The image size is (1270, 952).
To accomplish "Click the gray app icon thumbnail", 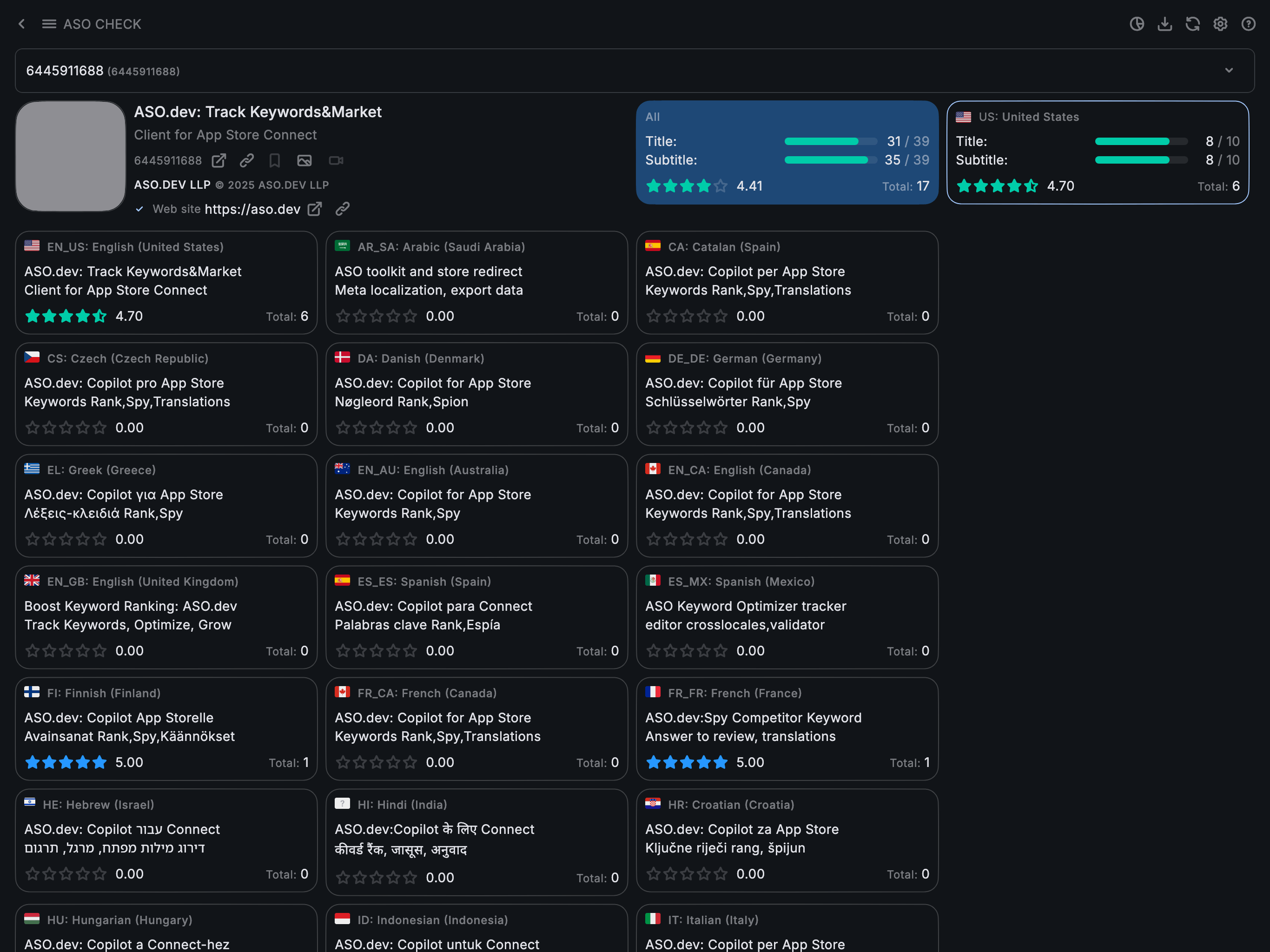I will pos(71,156).
